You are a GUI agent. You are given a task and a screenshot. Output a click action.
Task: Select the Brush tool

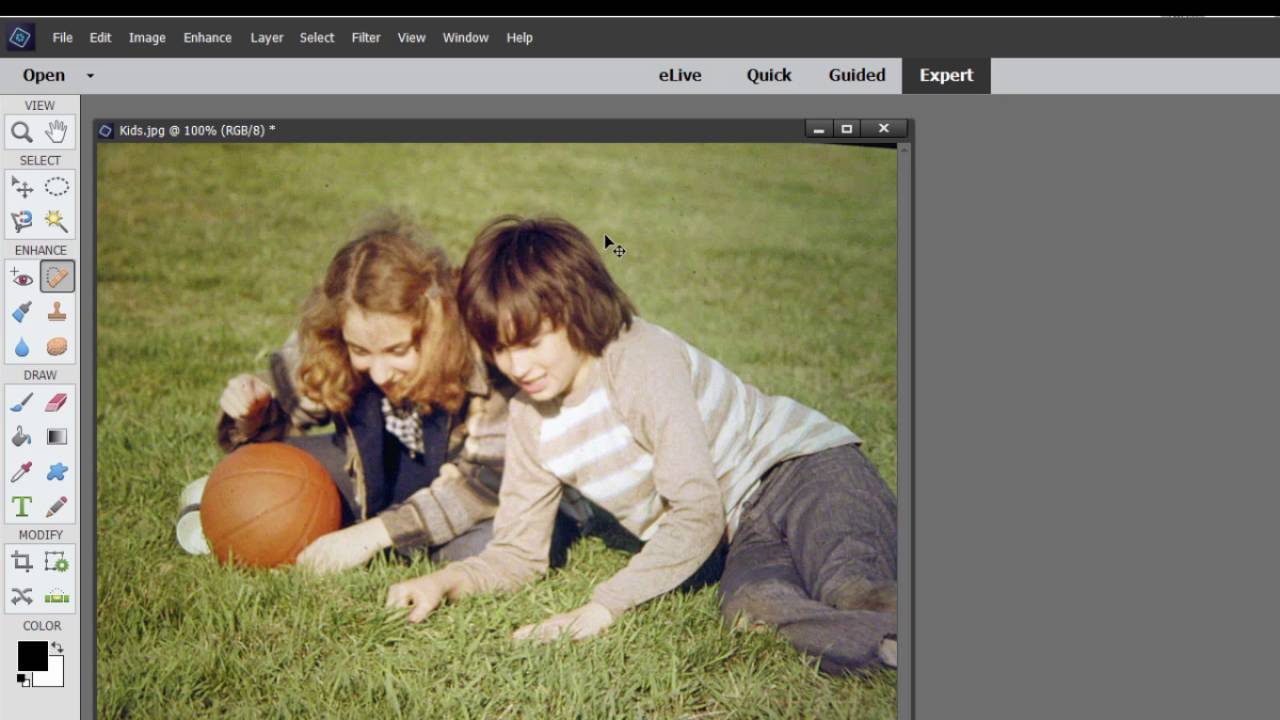pyautogui.click(x=22, y=402)
